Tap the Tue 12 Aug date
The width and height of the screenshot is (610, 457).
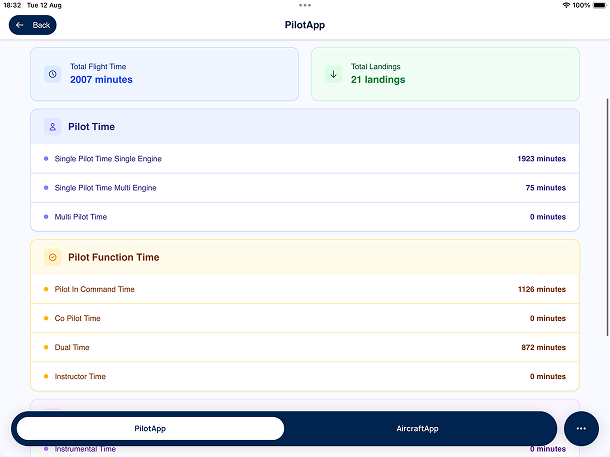(44, 5)
